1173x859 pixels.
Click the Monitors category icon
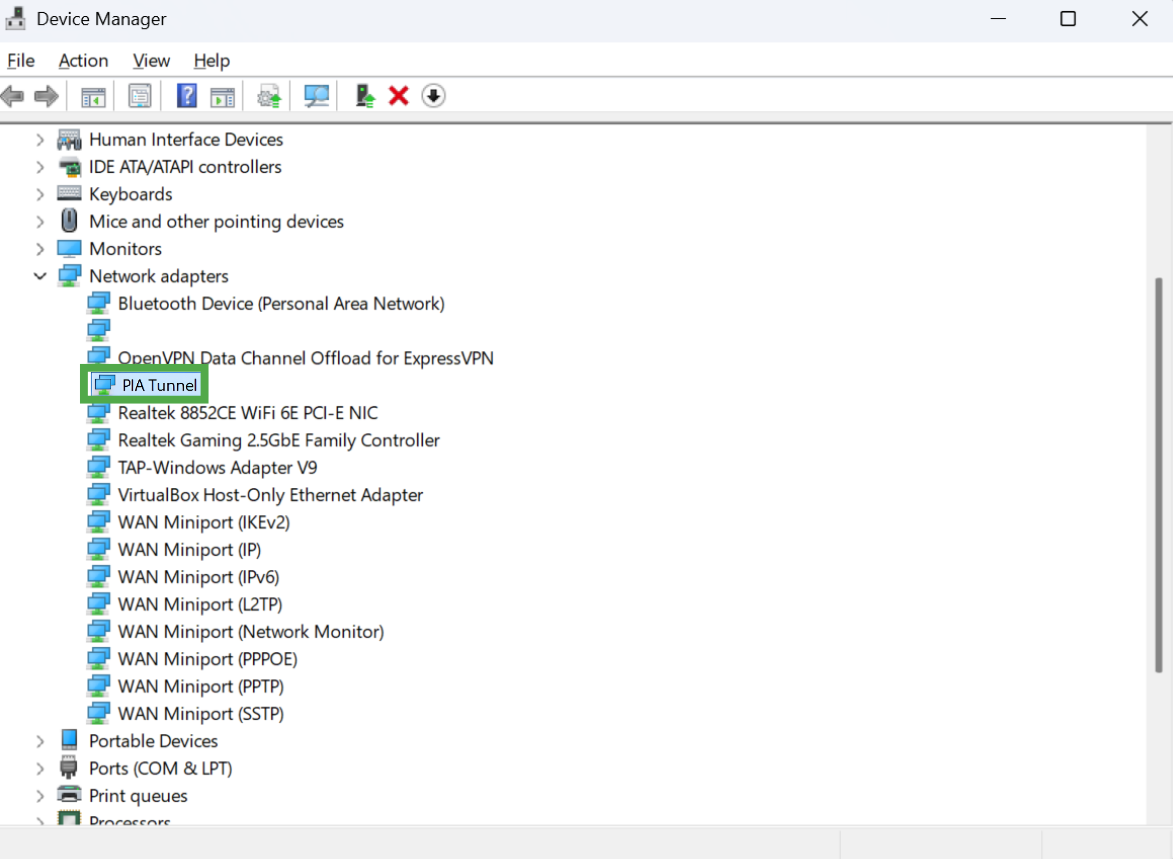[x=70, y=248]
